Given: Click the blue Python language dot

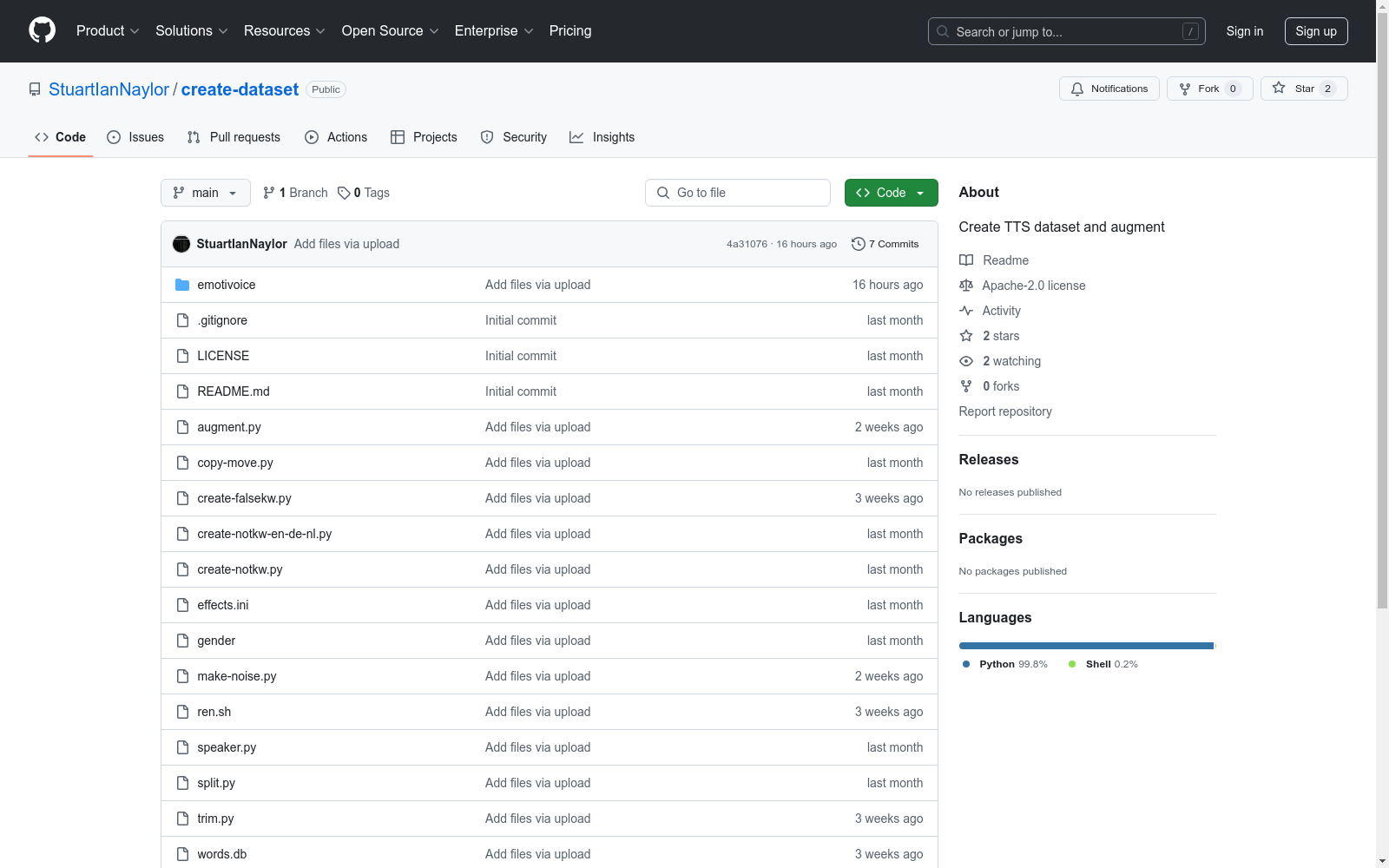Looking at the screenshot, I should pos(966,664).
